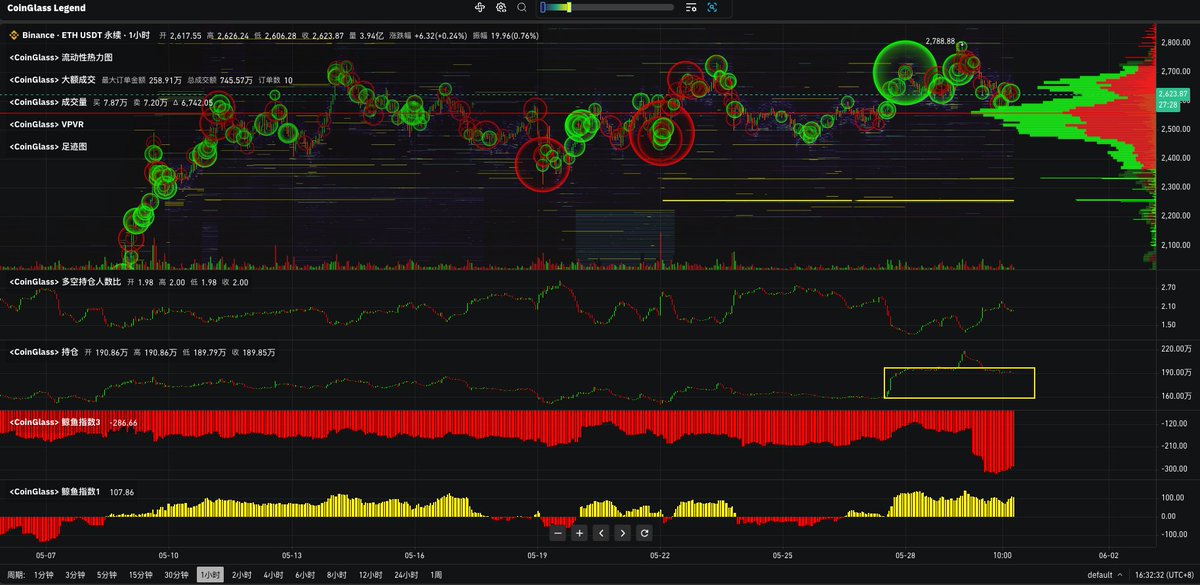Switch to the 6小时 timeframe
Viewport: 1200px width, 585px height.
305,575
